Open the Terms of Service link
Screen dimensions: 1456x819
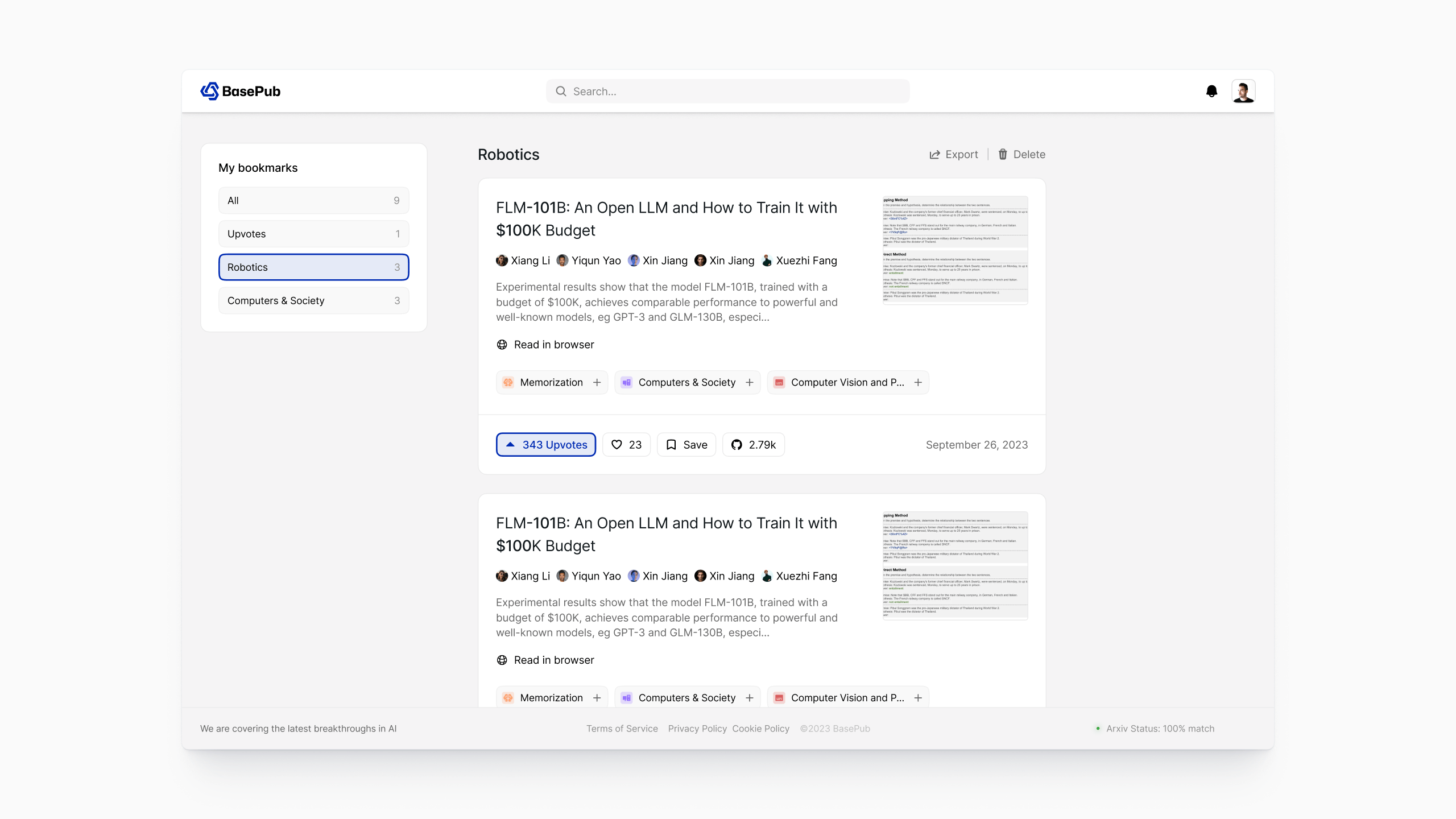point(622,729)
